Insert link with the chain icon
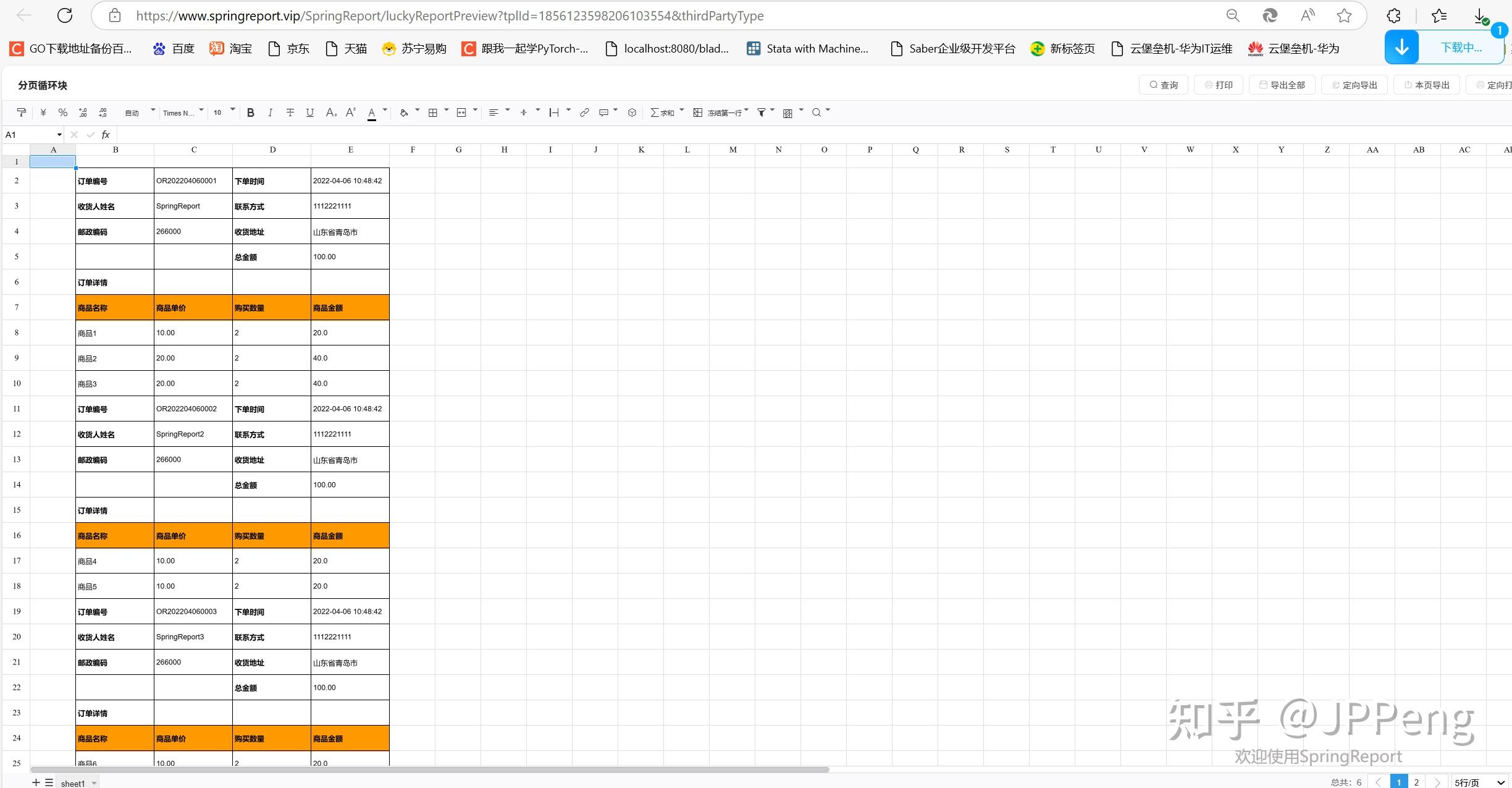The image size is (1512, 788). pyautogui.click(x=584, y=112)
